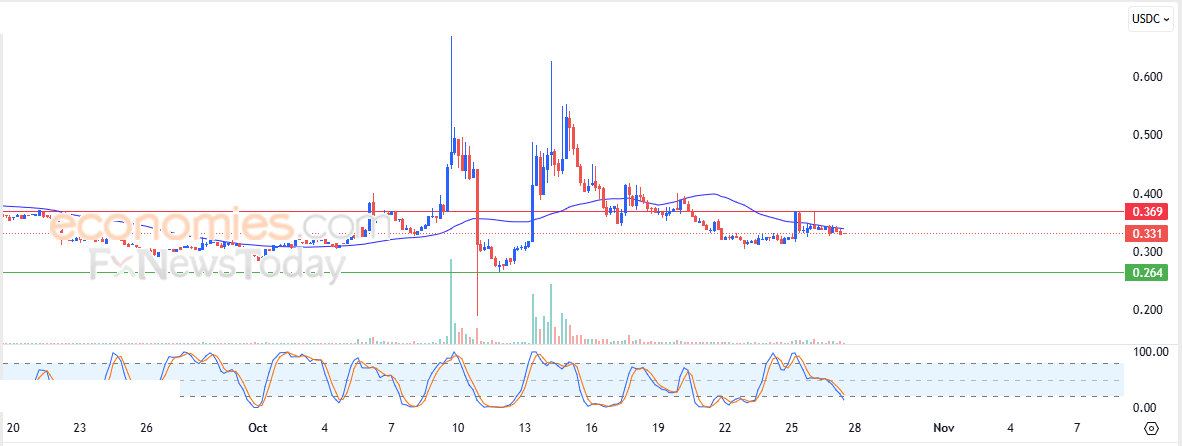The height and width of the screenshot is (446, 1182).
Task: Select the 0.331 current price label
Action: 1145,234
